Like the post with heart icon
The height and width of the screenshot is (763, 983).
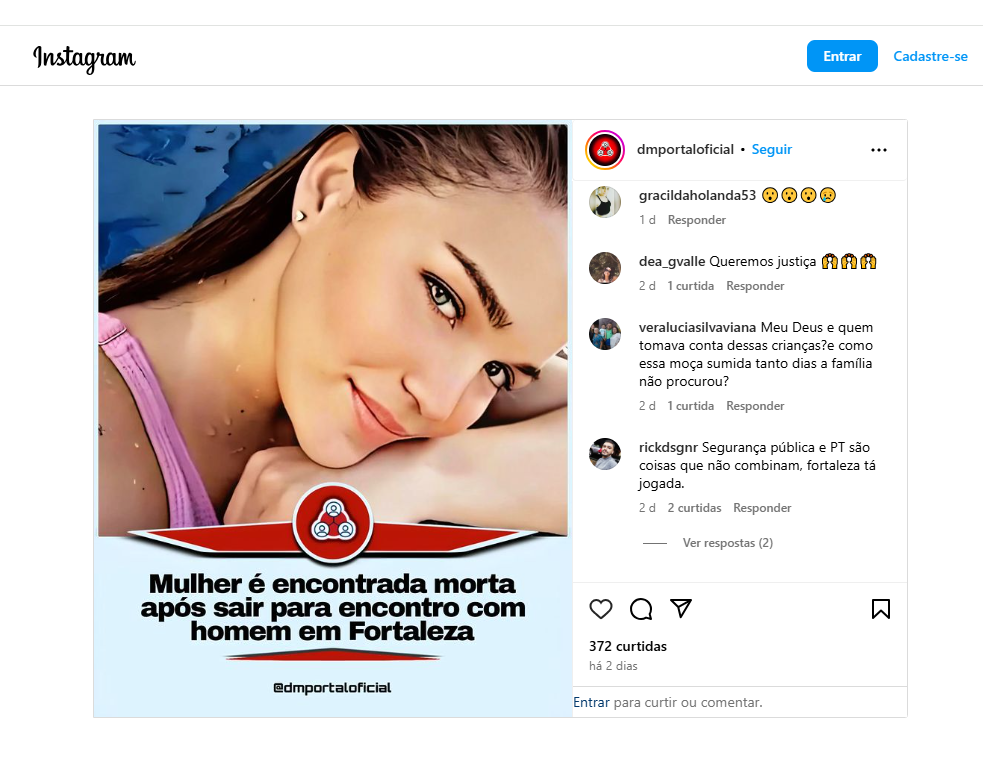coord(601,609)
